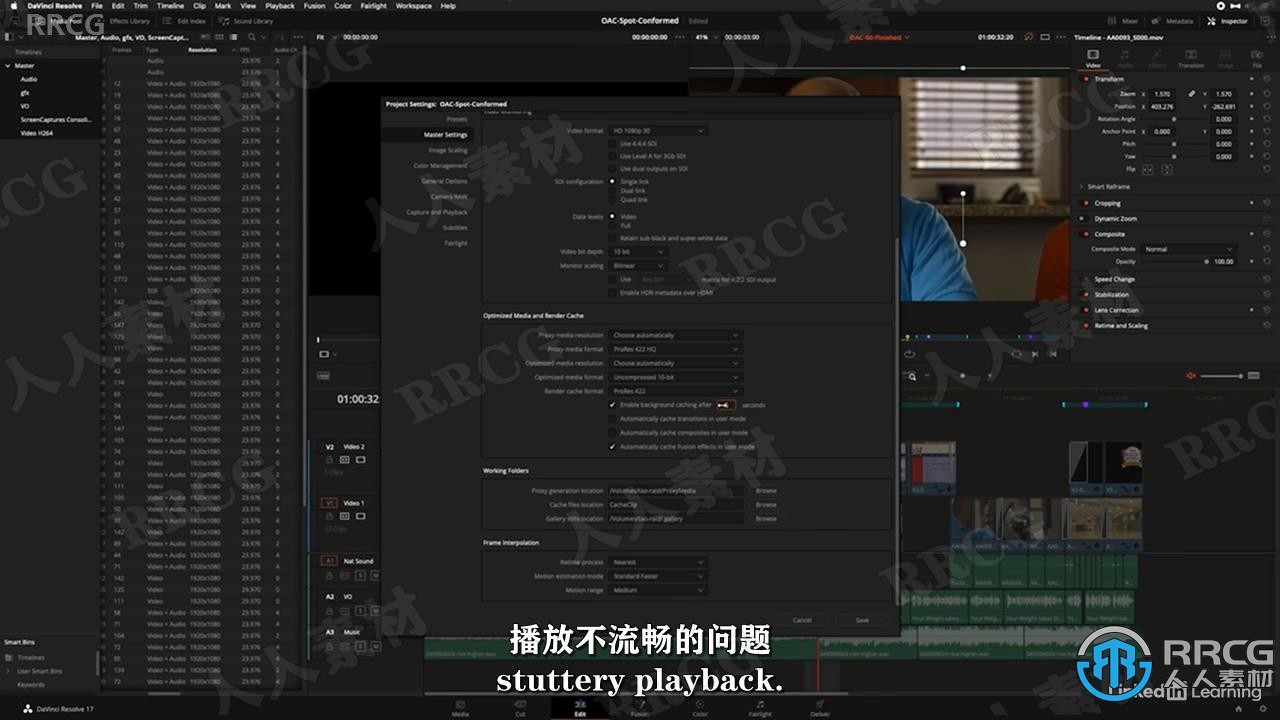The height and width of the screenshot is (720, 1280).
Task: Reset Composite section in Inspector
Action: tap(1267, 234)
